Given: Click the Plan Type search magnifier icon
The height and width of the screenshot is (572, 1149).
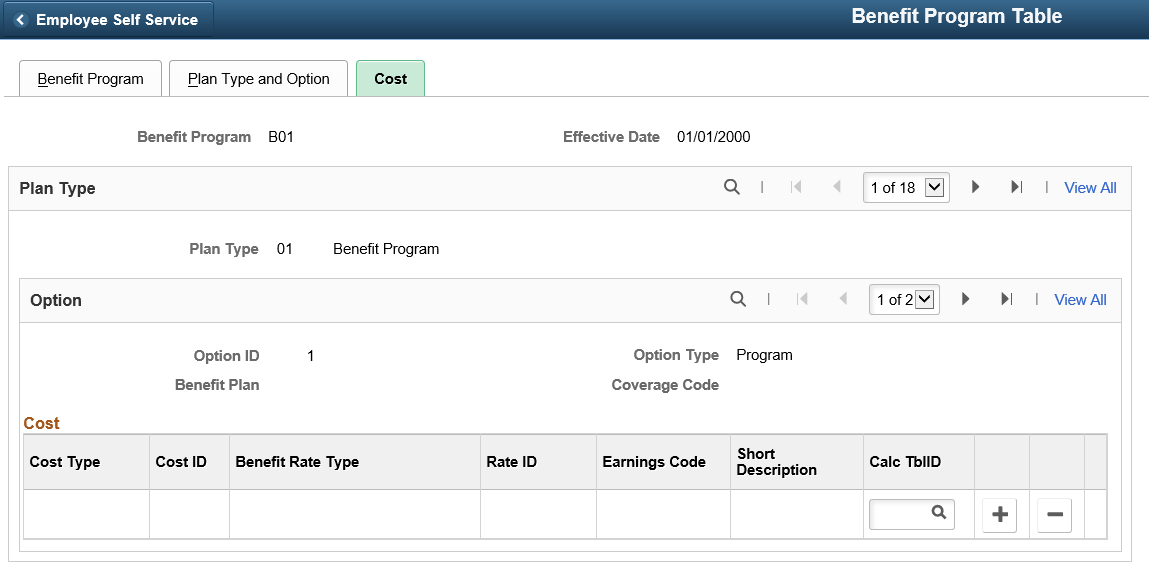Looking at the screenshot, I should tap(731, 187).
